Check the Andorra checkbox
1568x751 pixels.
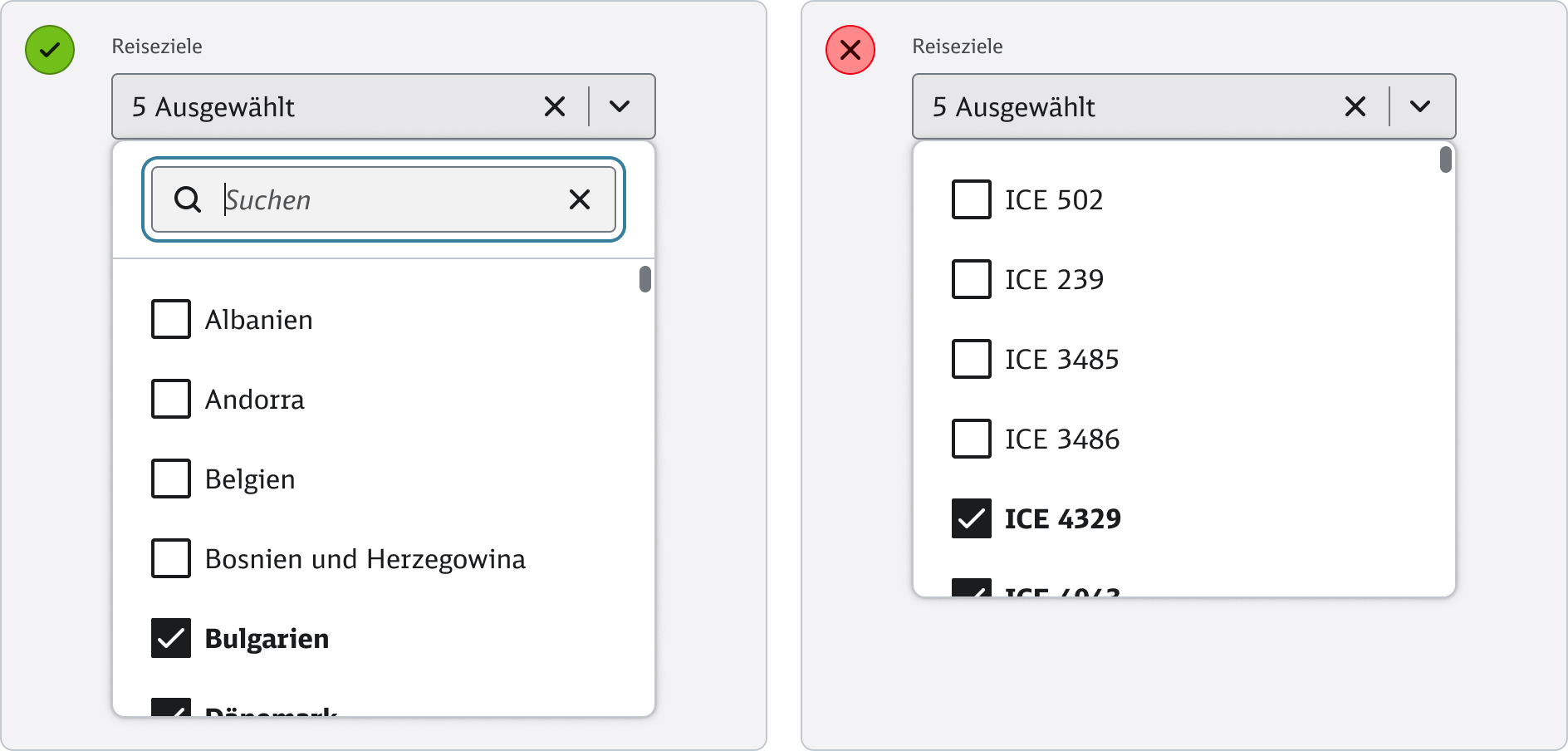click(x=171, y=399)
